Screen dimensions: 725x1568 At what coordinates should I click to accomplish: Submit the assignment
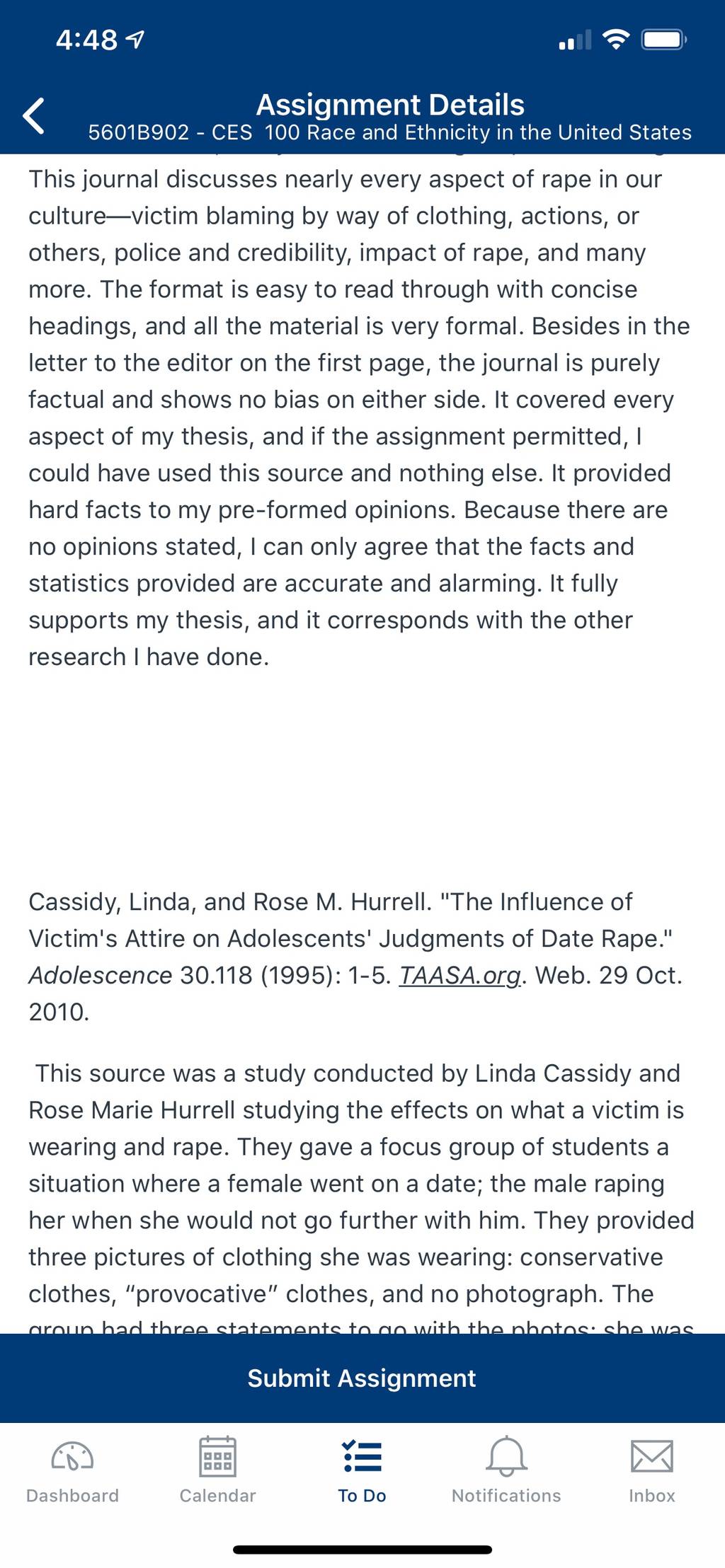coord(362,1378)
